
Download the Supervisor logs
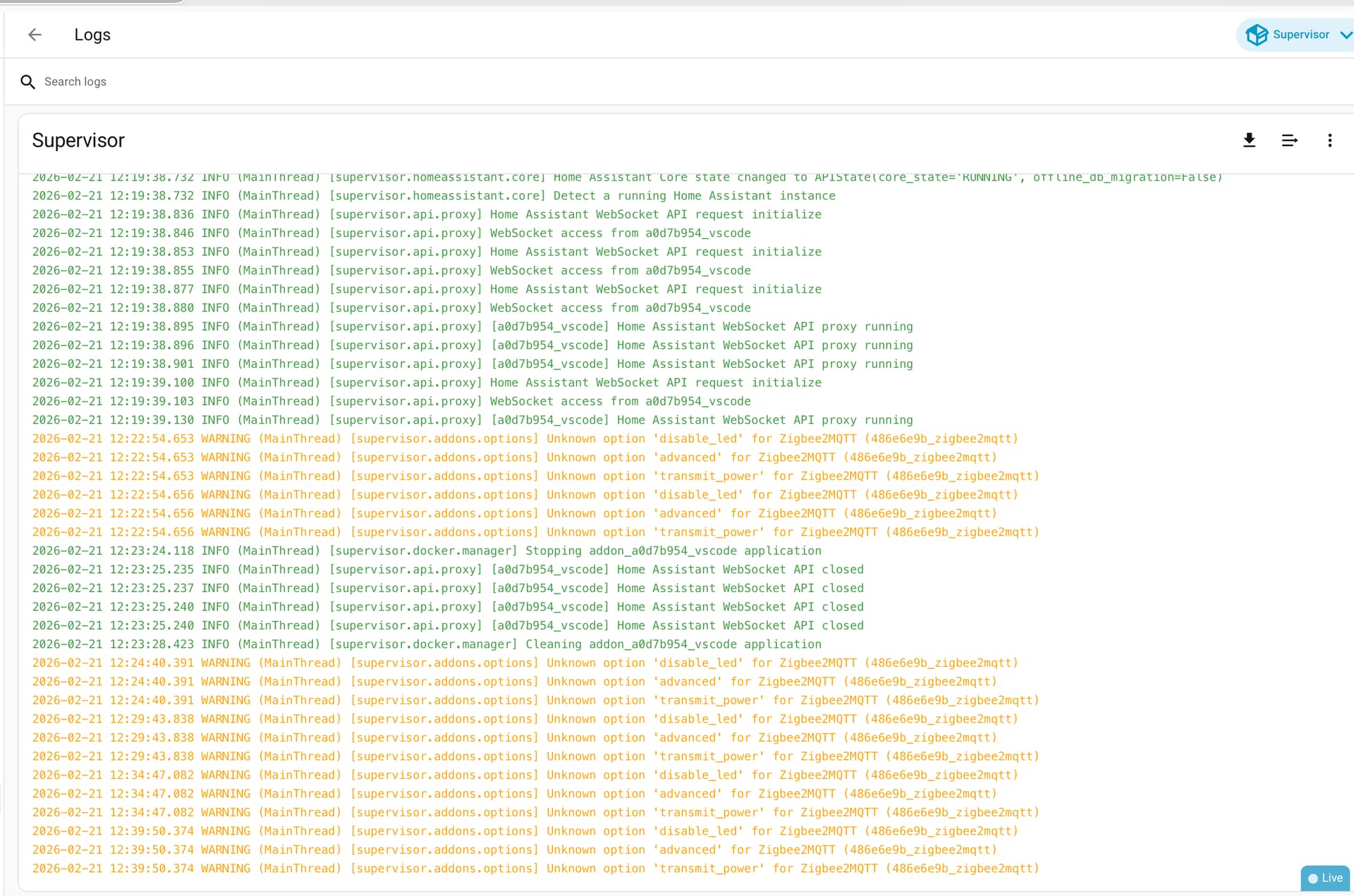click(x=1249, y=140)
